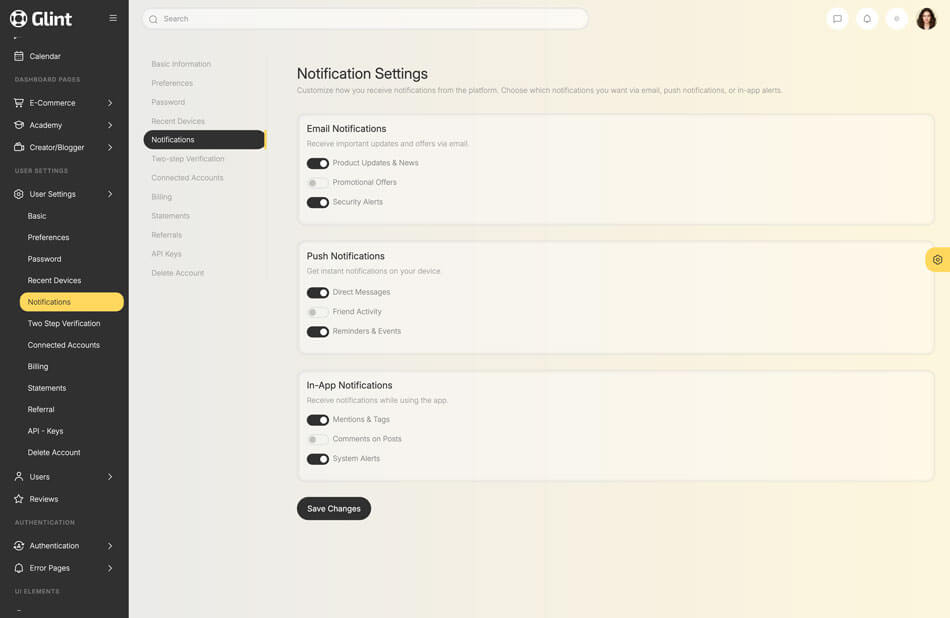Switch to the Billing tab

click(162, 197)
